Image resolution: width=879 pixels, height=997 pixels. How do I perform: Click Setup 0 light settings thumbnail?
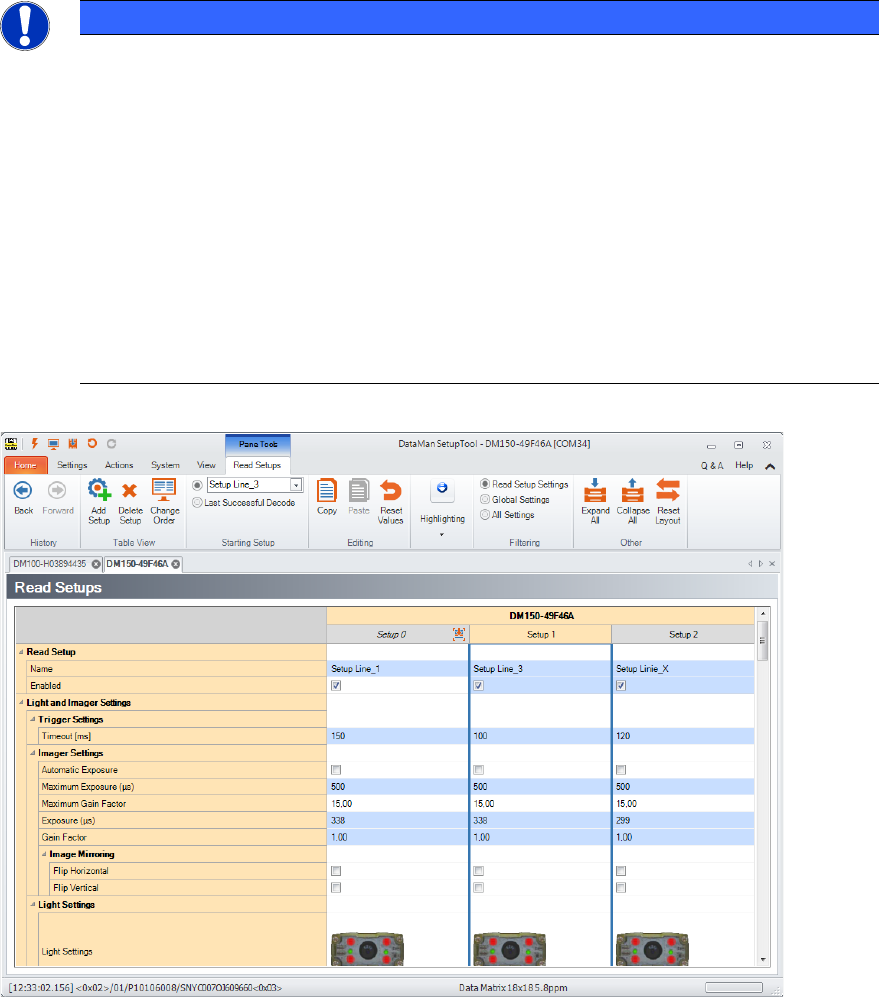tap(368, 949)
